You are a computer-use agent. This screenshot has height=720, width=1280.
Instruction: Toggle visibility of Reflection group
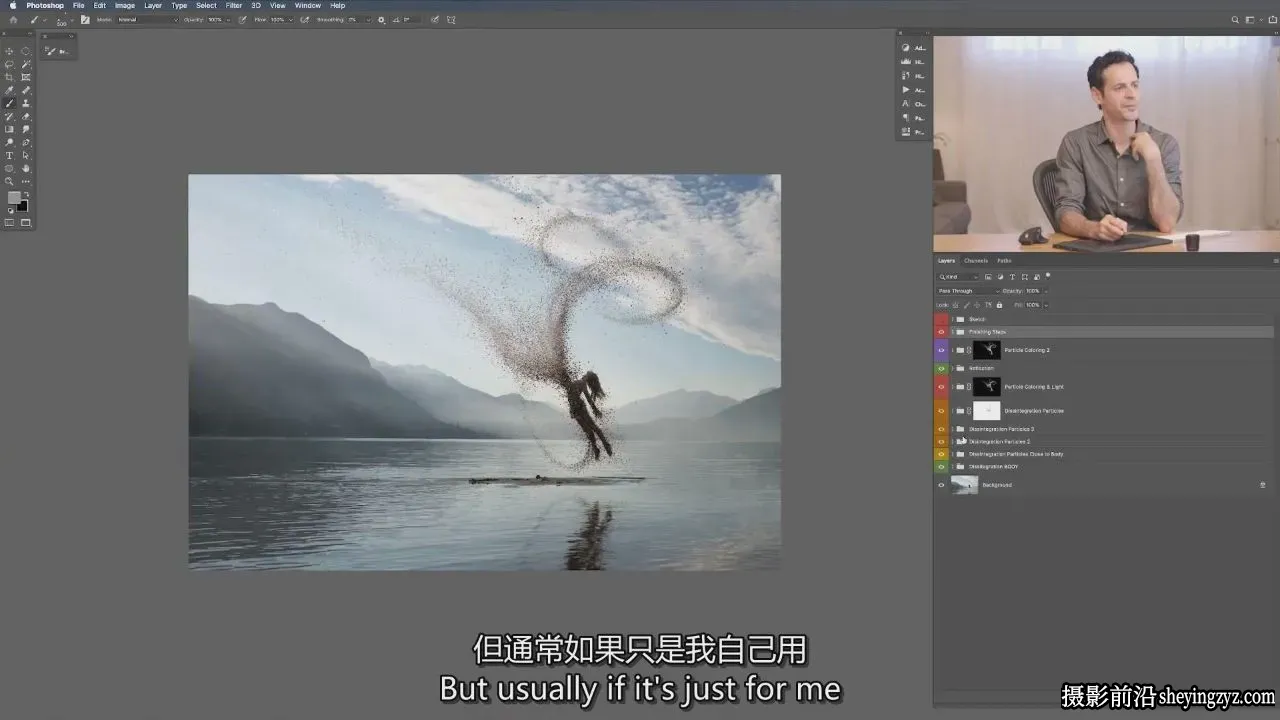tap(941, 368)
